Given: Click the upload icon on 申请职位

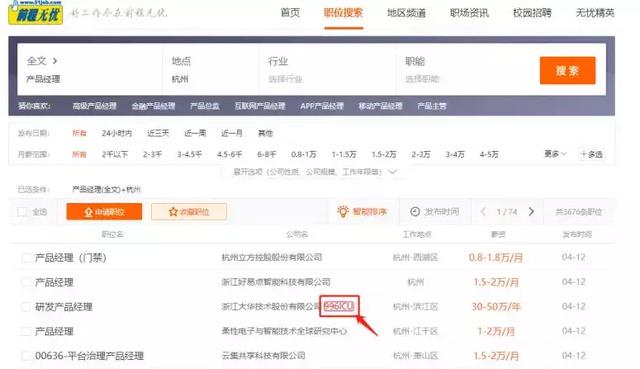Looking at the screenshot, I should click(88, 212).
